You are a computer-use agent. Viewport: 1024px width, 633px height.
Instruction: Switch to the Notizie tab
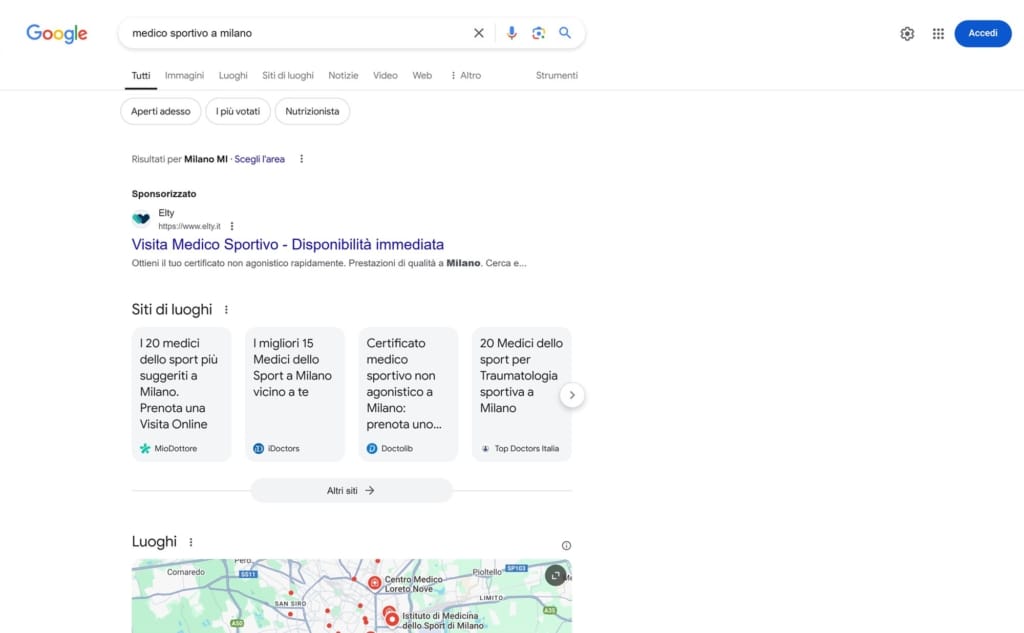(x=344, y=76)
